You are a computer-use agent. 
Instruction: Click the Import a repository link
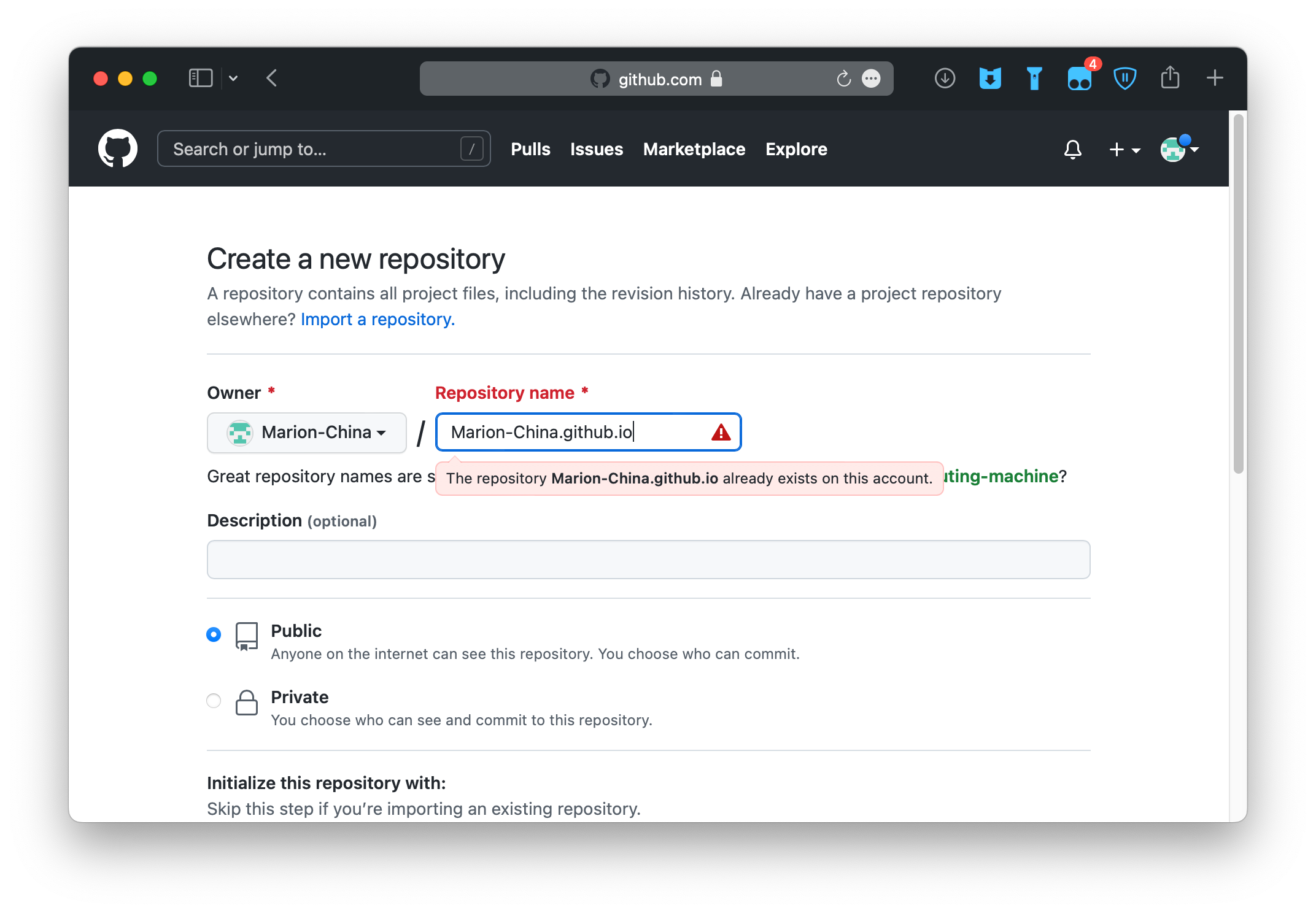tap(377, 319)
